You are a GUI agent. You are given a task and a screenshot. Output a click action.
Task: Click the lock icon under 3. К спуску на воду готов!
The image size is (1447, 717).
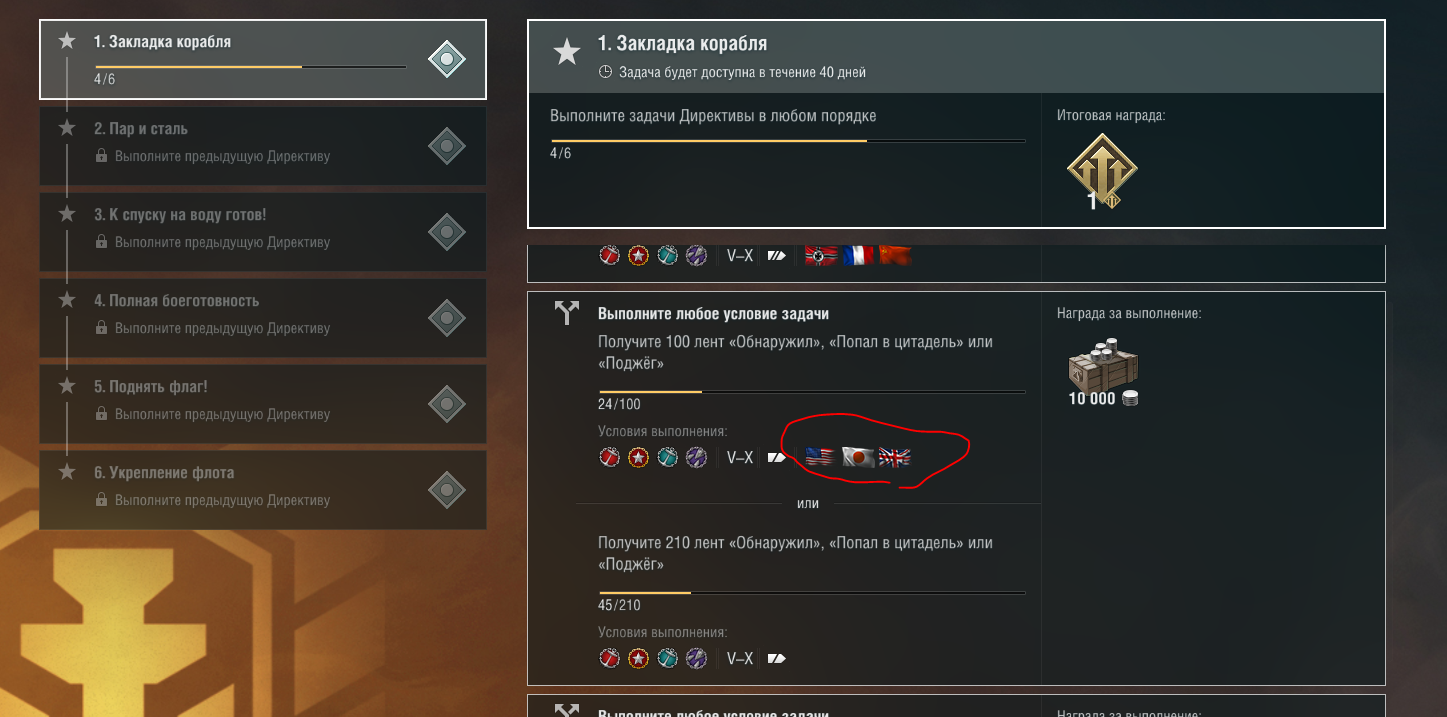click(101, 242)
